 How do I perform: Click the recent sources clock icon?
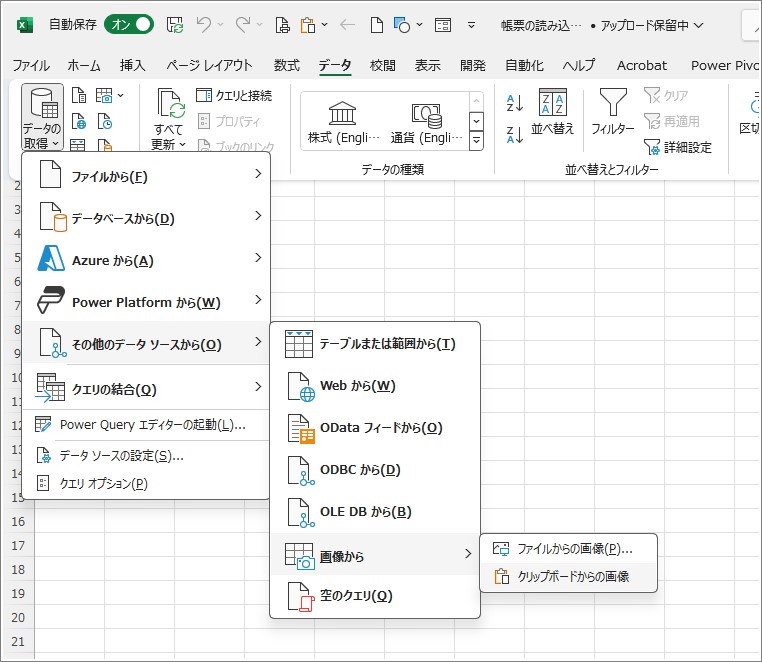[x=105, y=122]
